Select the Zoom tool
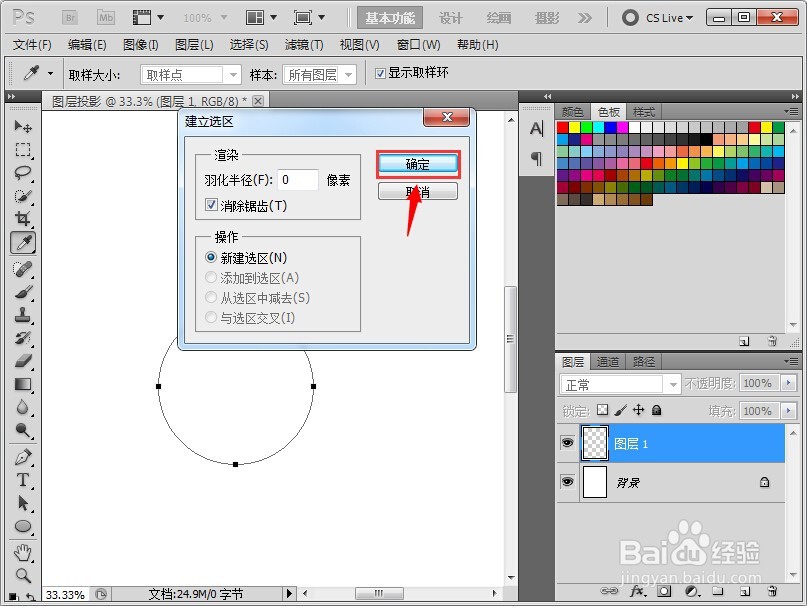 (x=23, y=575)
